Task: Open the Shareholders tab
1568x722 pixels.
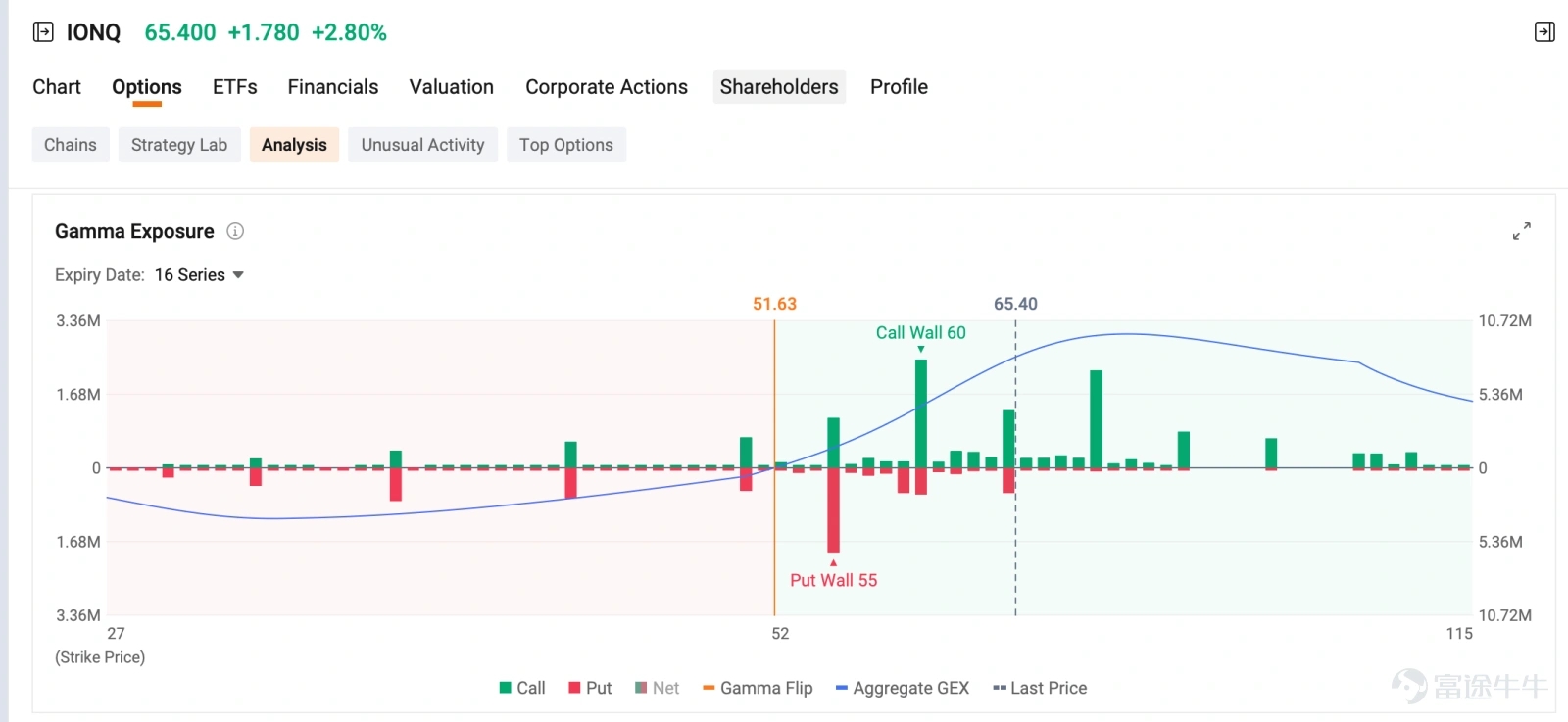Action: (779, 87)
